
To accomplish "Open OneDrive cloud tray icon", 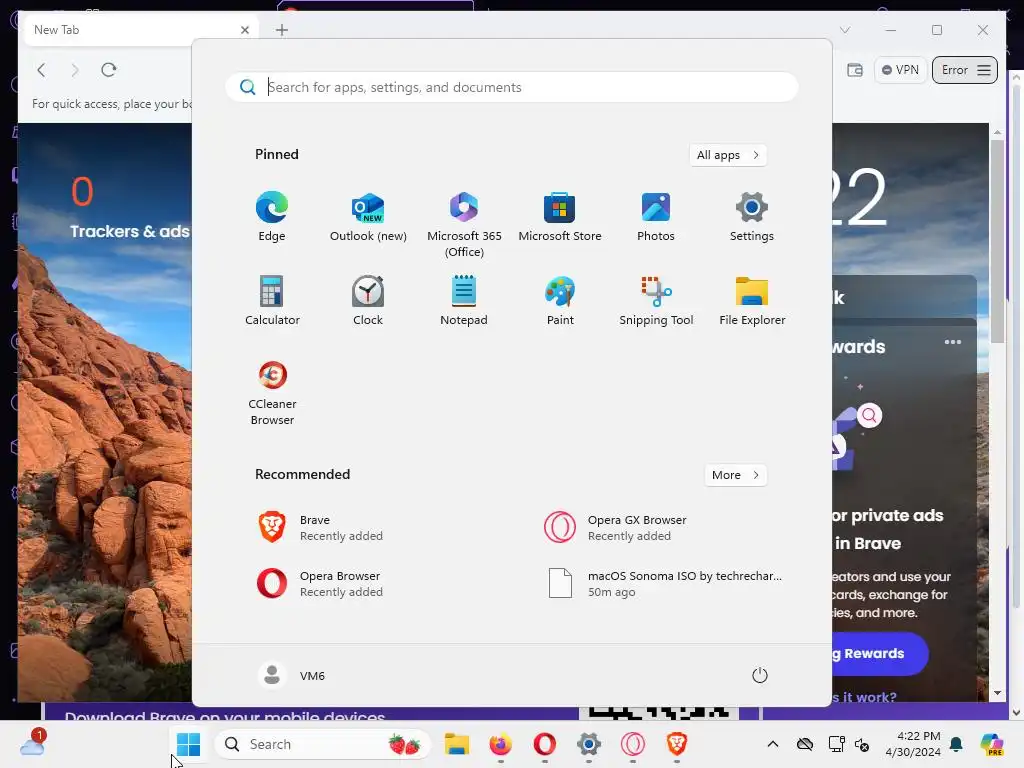I will coord(805,744).
